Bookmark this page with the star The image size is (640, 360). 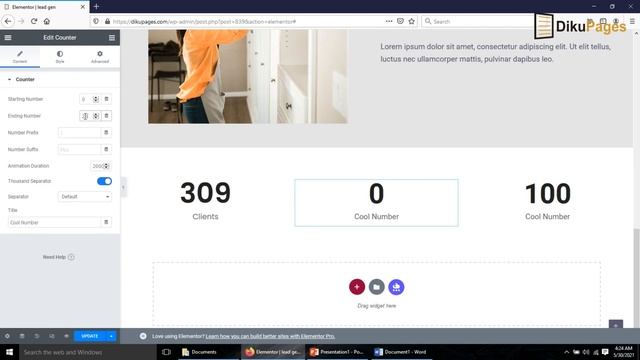coord(411,21)
